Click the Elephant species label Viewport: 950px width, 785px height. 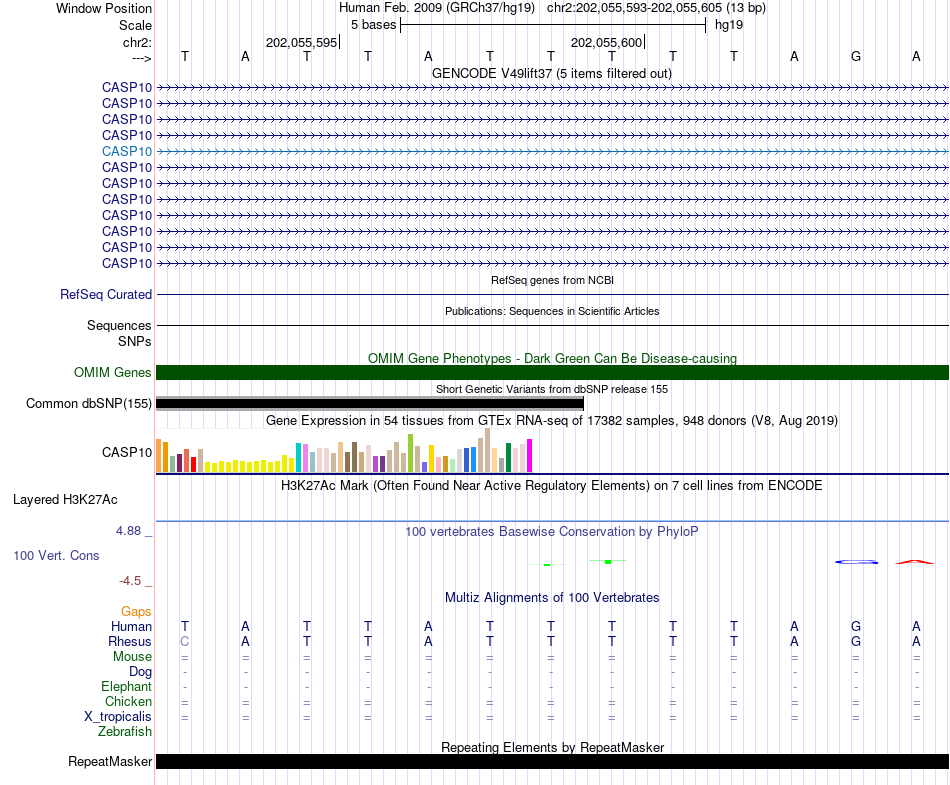pyautogui.click(x=126, y=687)
